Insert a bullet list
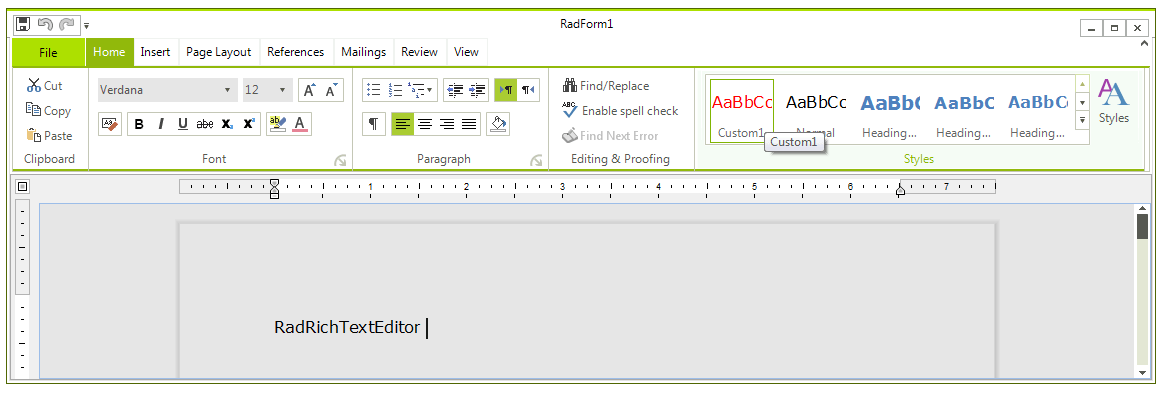The height and width of the screenshot is (396, 1169). 374,90
